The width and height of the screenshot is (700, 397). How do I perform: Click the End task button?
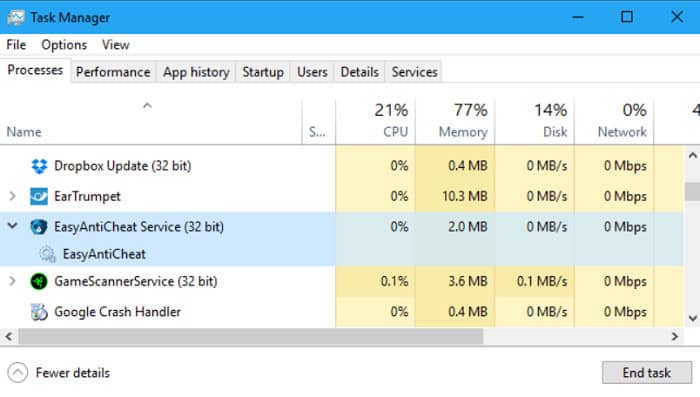click(x=646, y=372)
